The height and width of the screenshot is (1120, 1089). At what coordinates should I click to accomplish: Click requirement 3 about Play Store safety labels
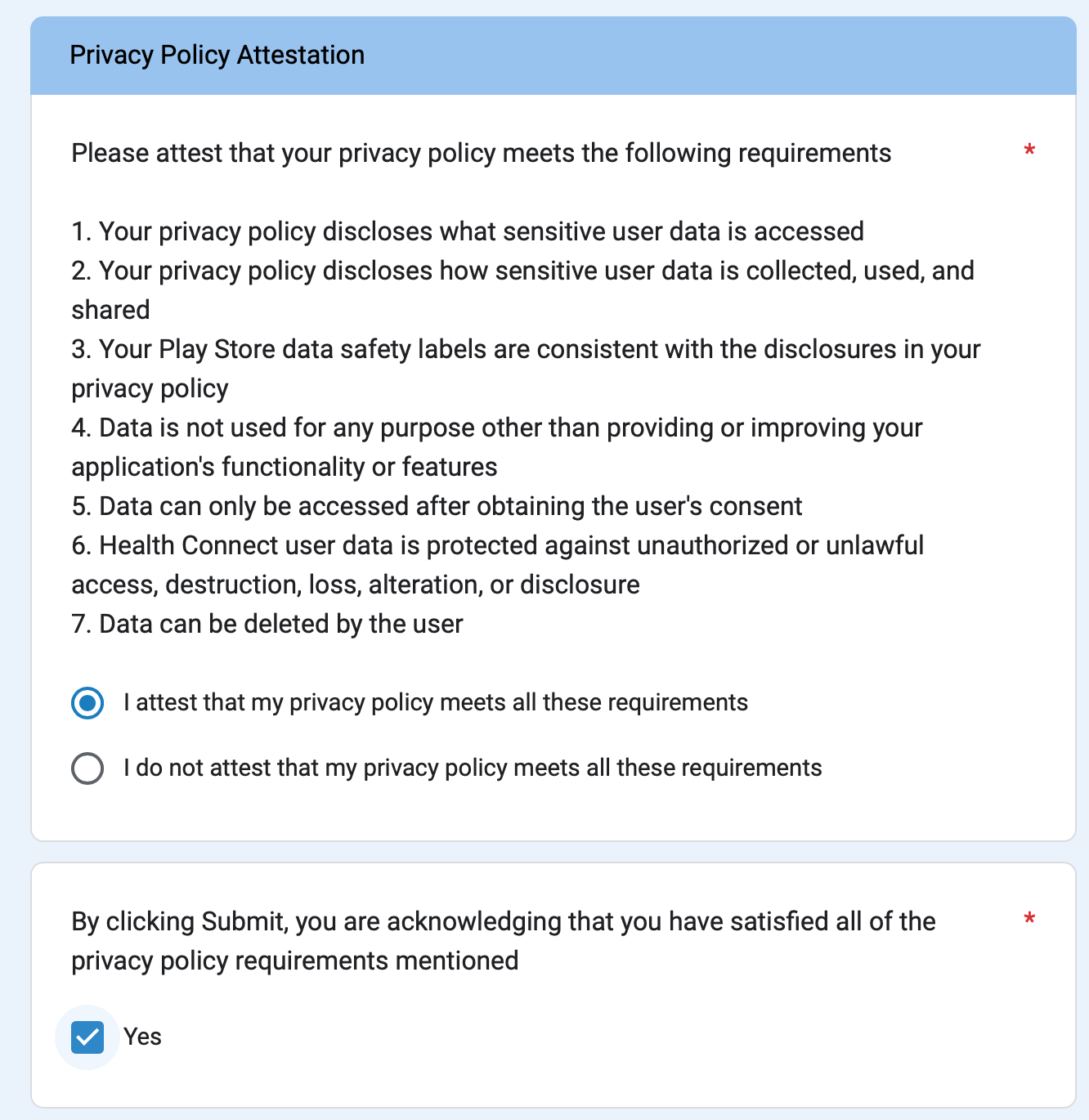click(526, 350)
